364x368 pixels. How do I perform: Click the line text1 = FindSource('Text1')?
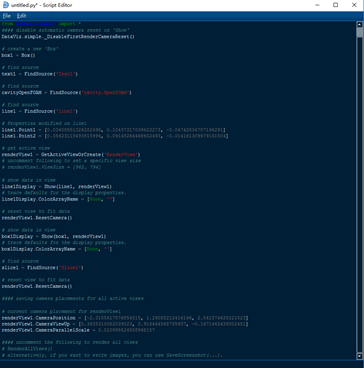point(40,74)
